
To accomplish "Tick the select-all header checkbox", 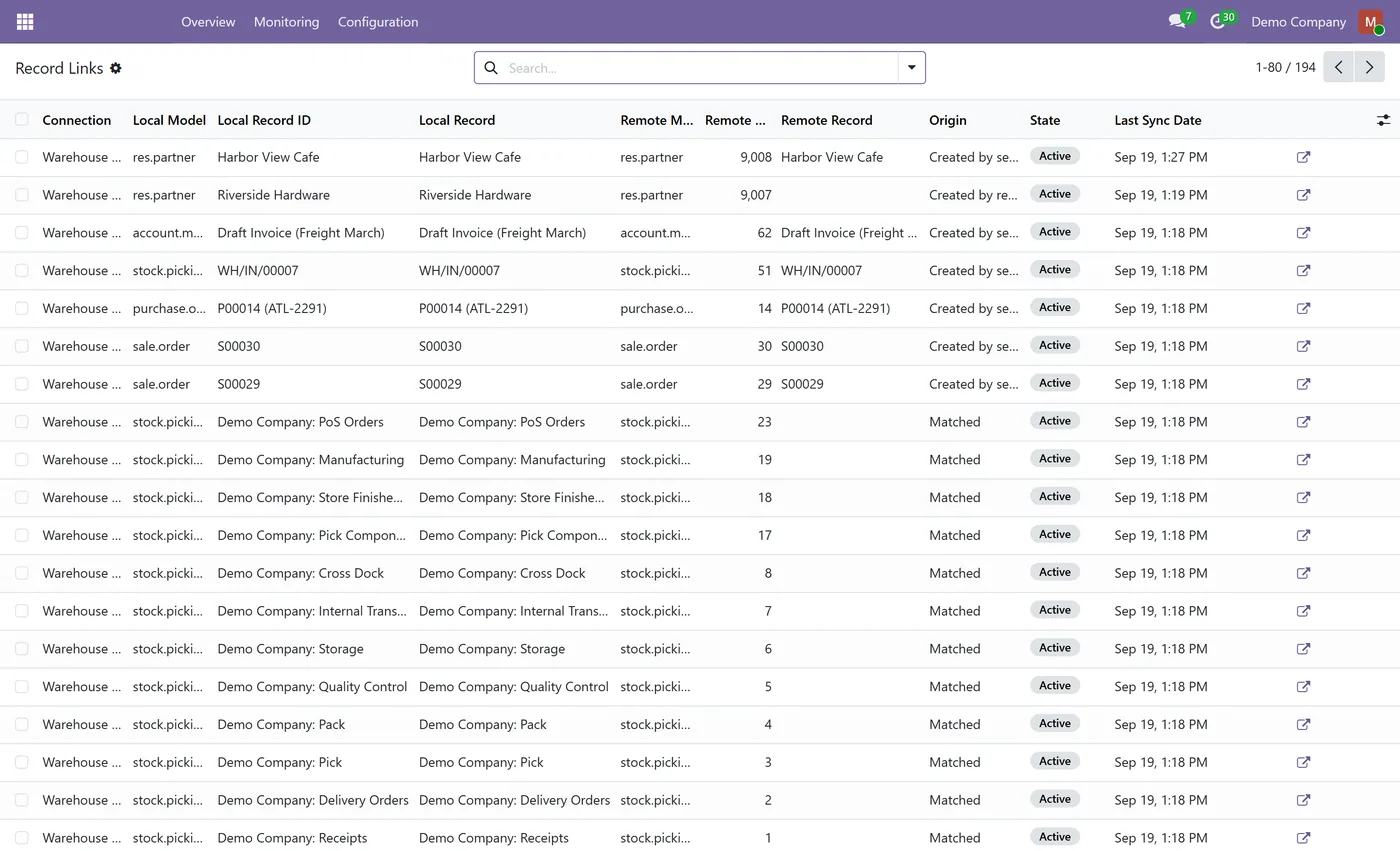I will coord(22,120).
